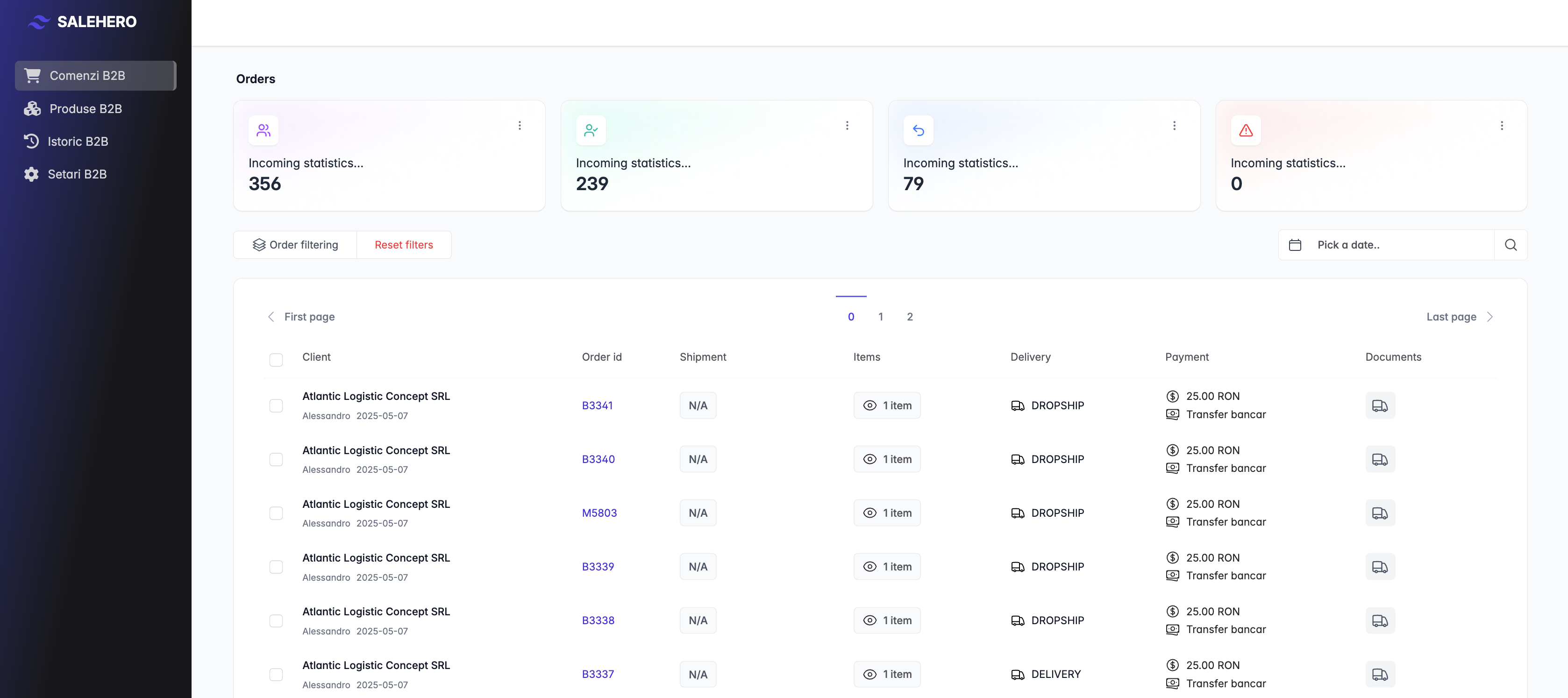Open Istoric B2B in the sidebar
Image resolution: width=1568 pixels, height=698 pixels.
coord(96,141)
